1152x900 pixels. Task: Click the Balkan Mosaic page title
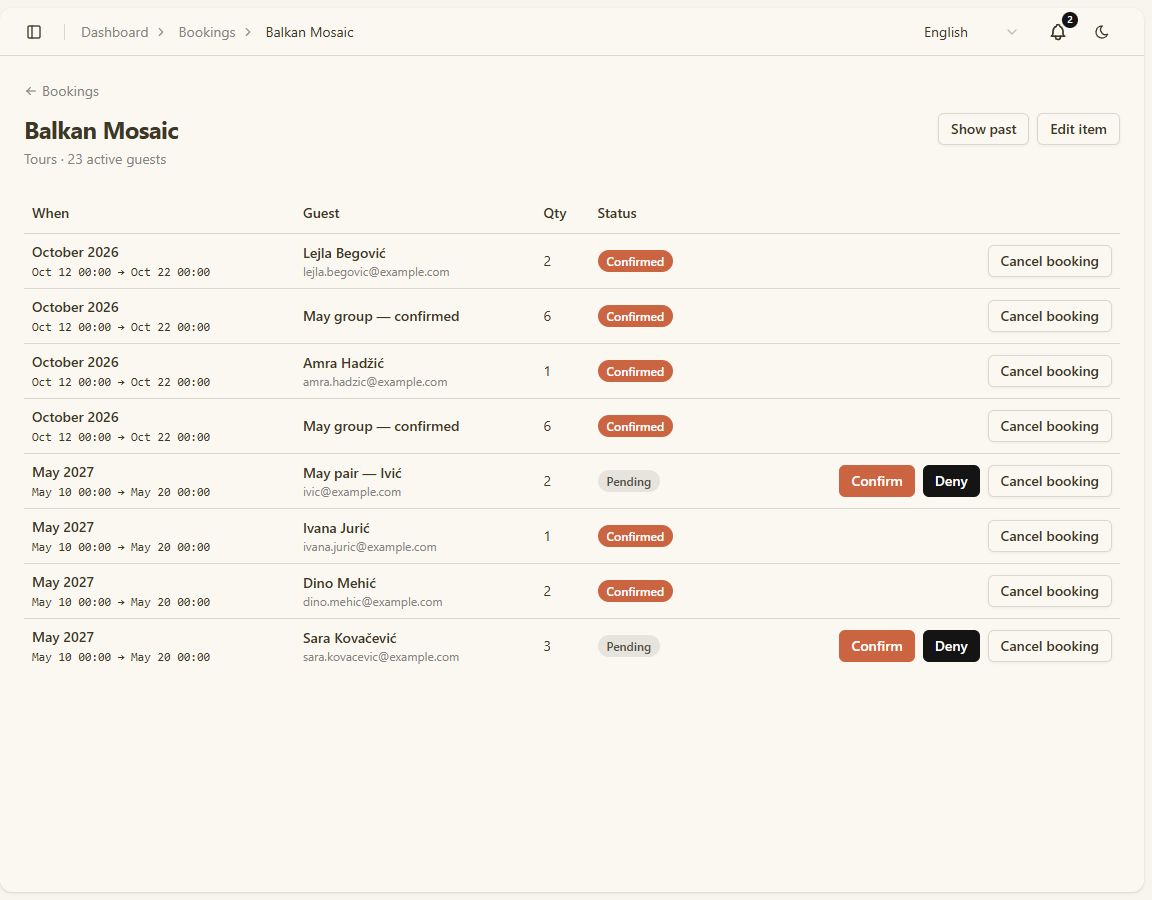[x=101, y=131]
